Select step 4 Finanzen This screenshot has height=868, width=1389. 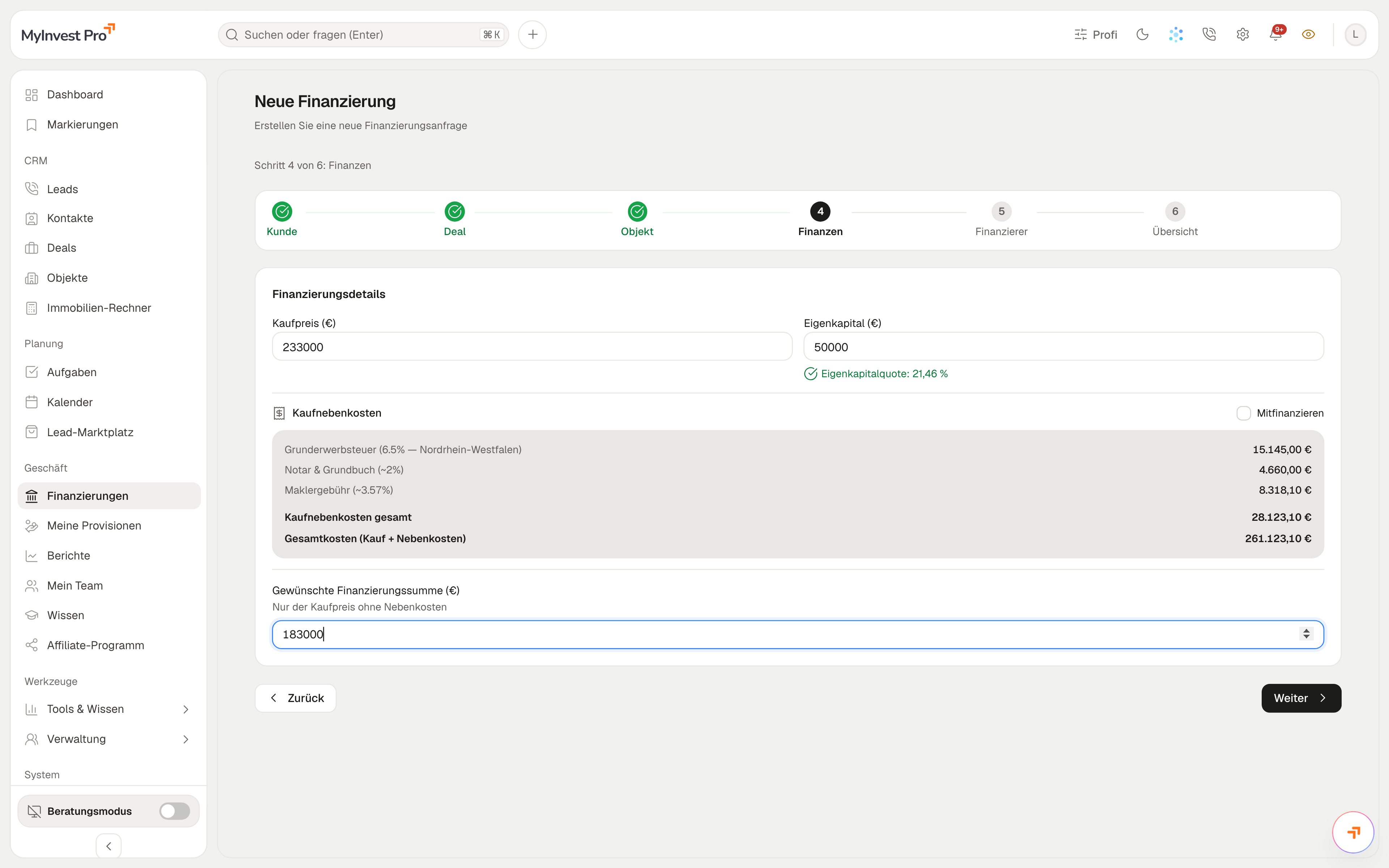820,219
